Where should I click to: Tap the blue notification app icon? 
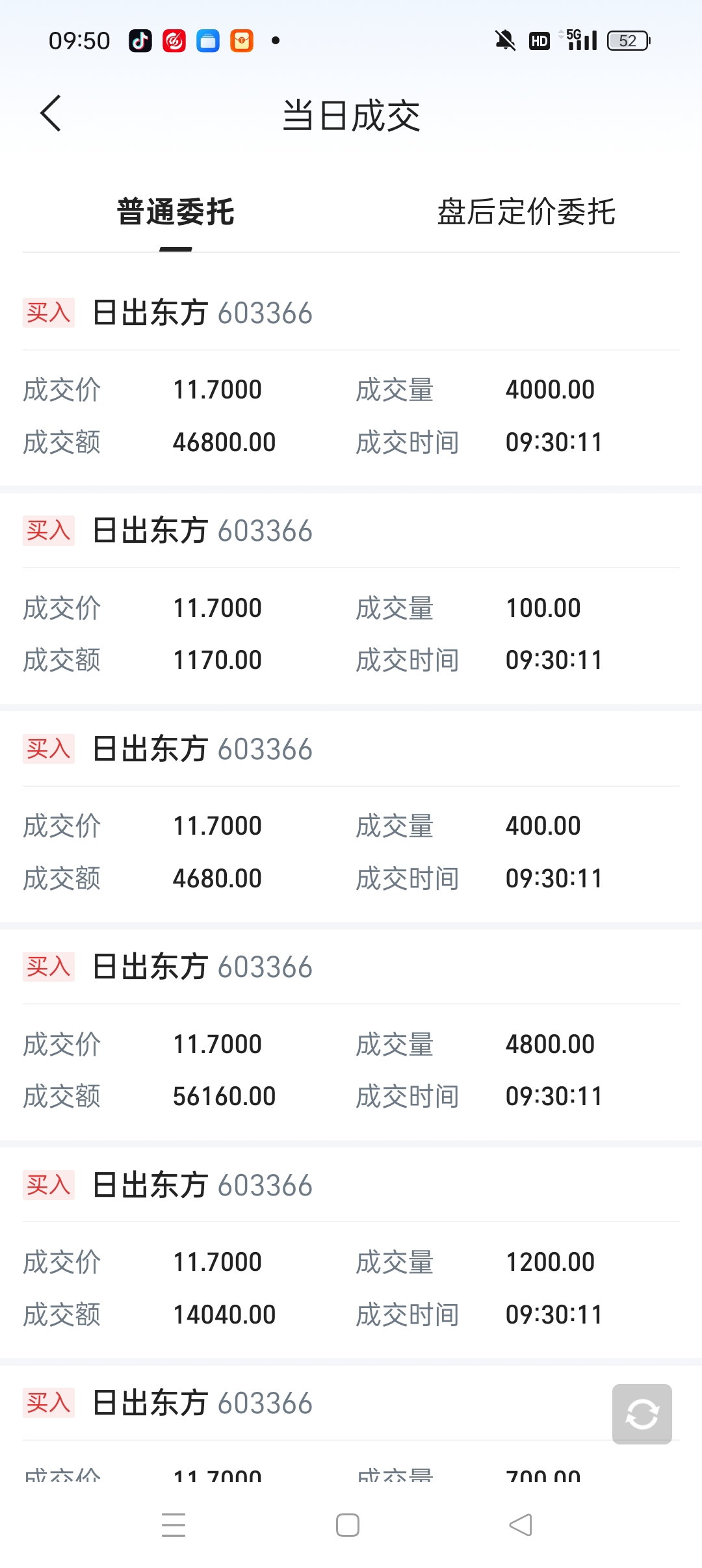[208, 41]
